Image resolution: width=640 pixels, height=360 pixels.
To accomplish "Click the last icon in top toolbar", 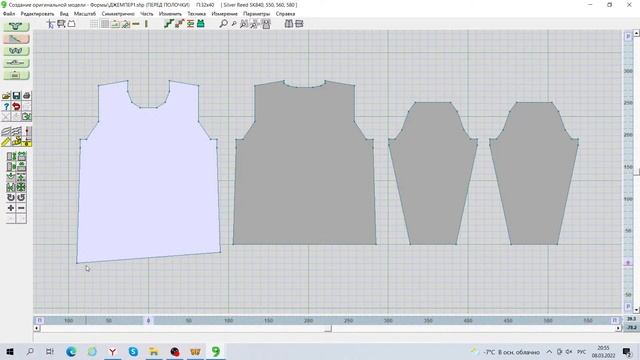I will [x=299, y=24].
